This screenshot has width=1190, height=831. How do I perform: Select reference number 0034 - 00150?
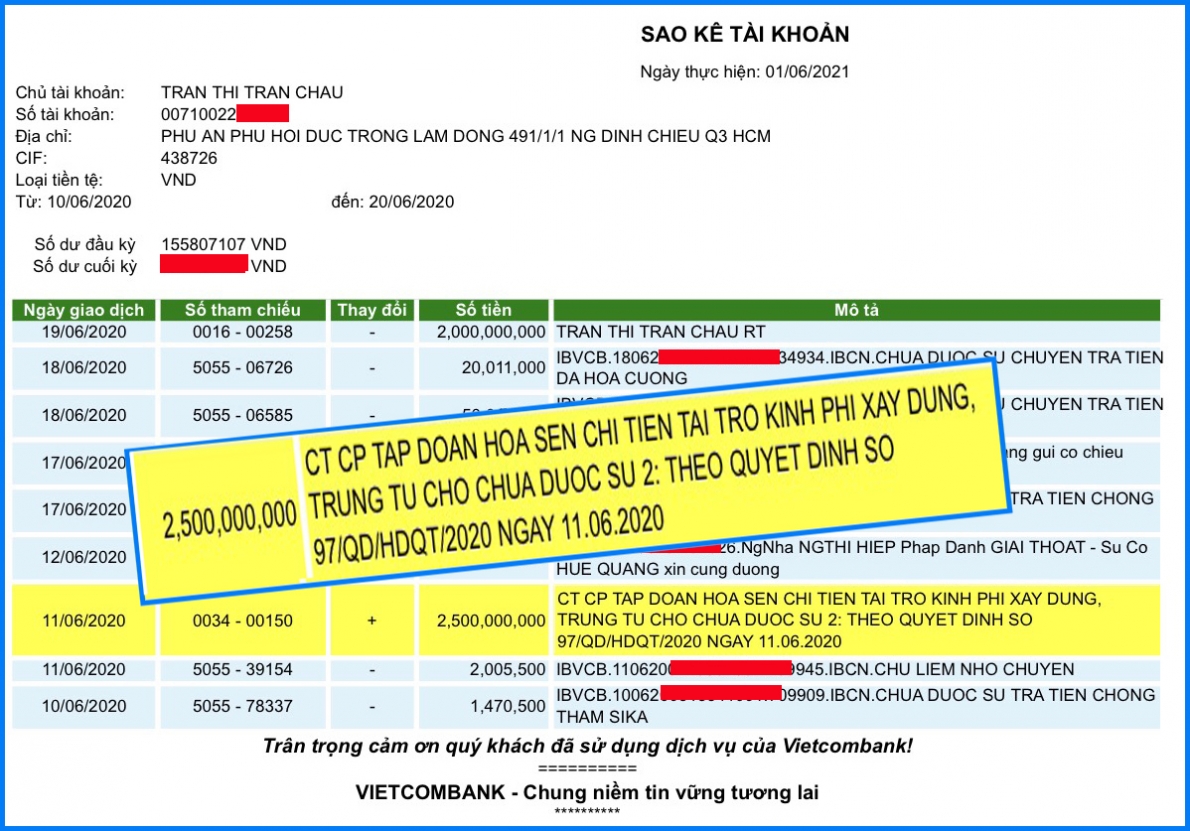pos(243,620)
